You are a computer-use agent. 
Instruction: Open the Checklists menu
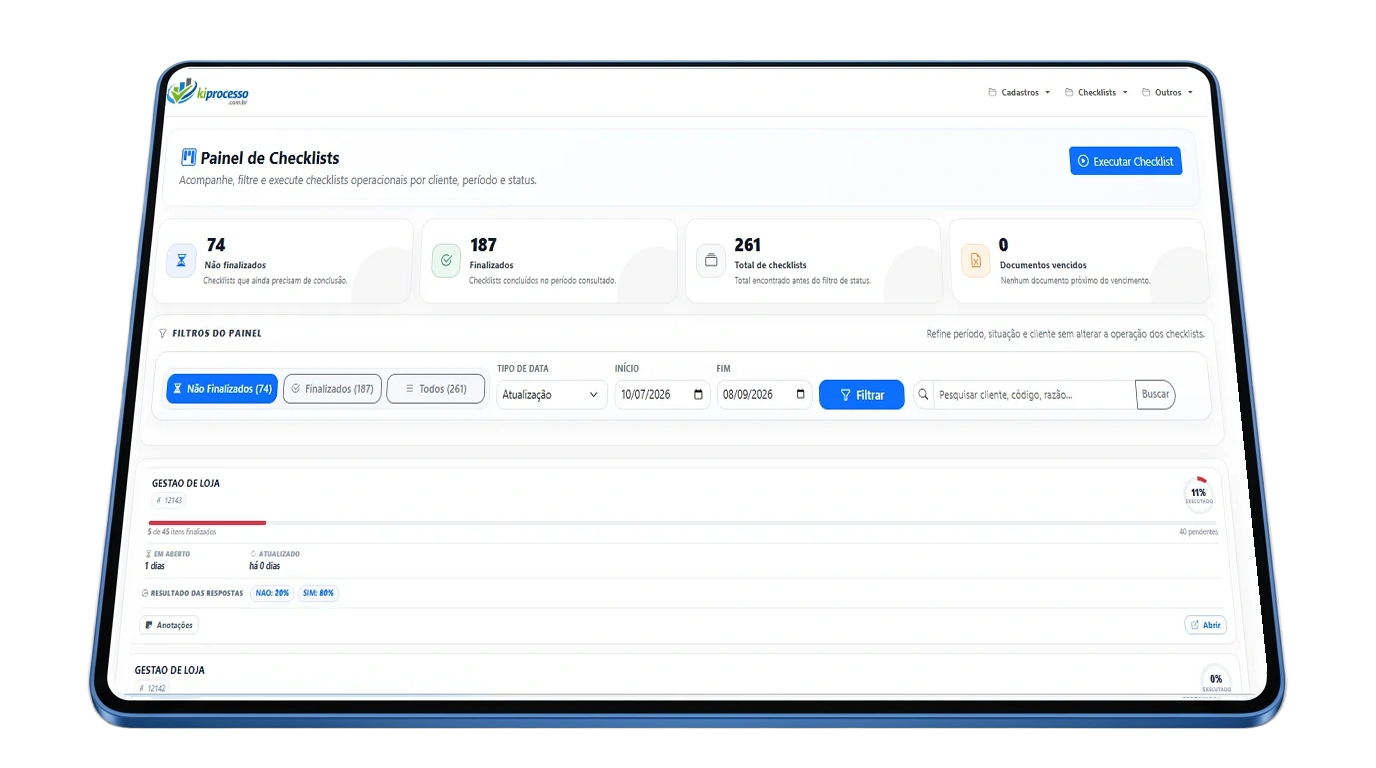(x=1096, y=92)
